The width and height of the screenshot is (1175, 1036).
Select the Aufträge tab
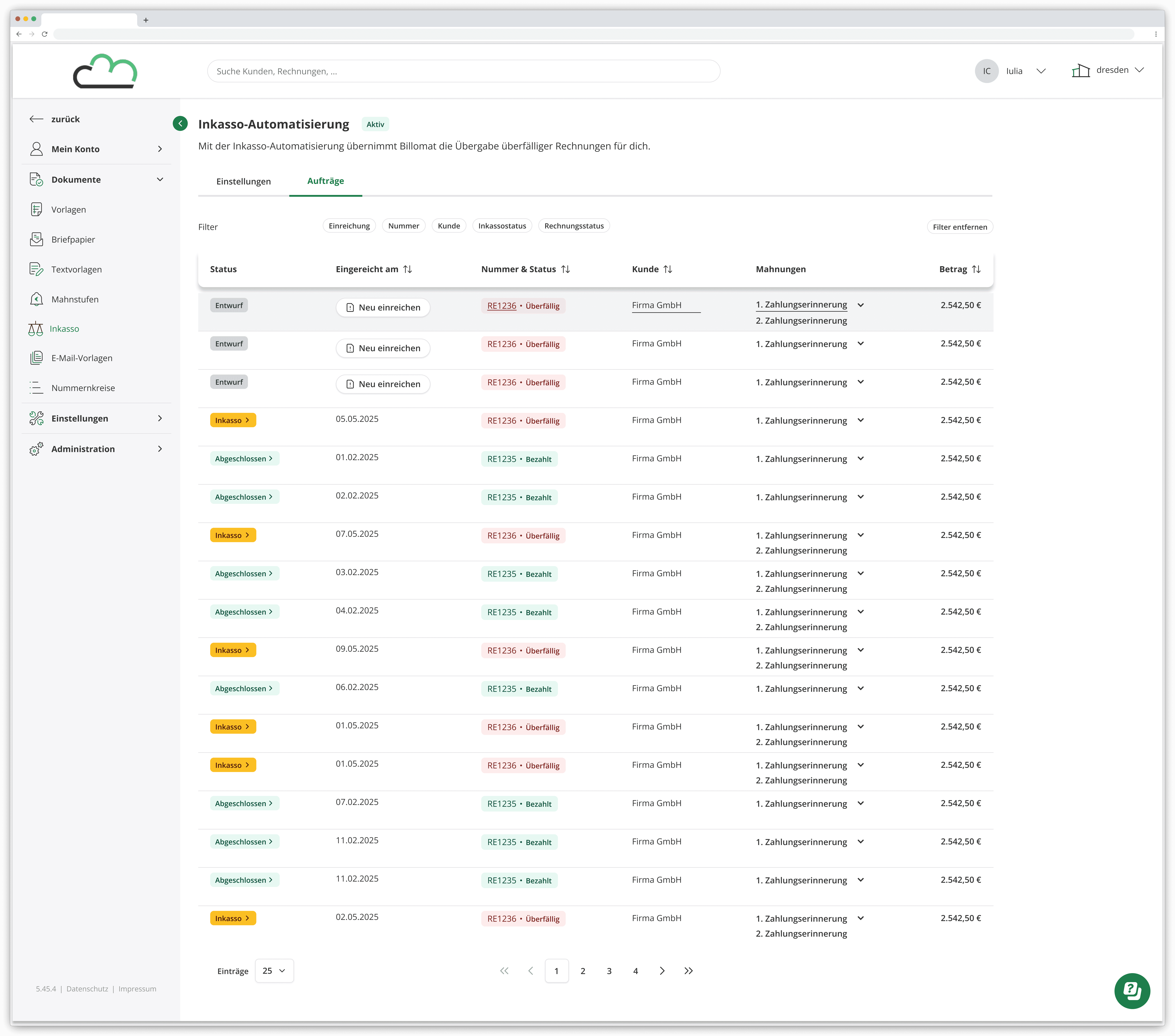click(325, 181)
